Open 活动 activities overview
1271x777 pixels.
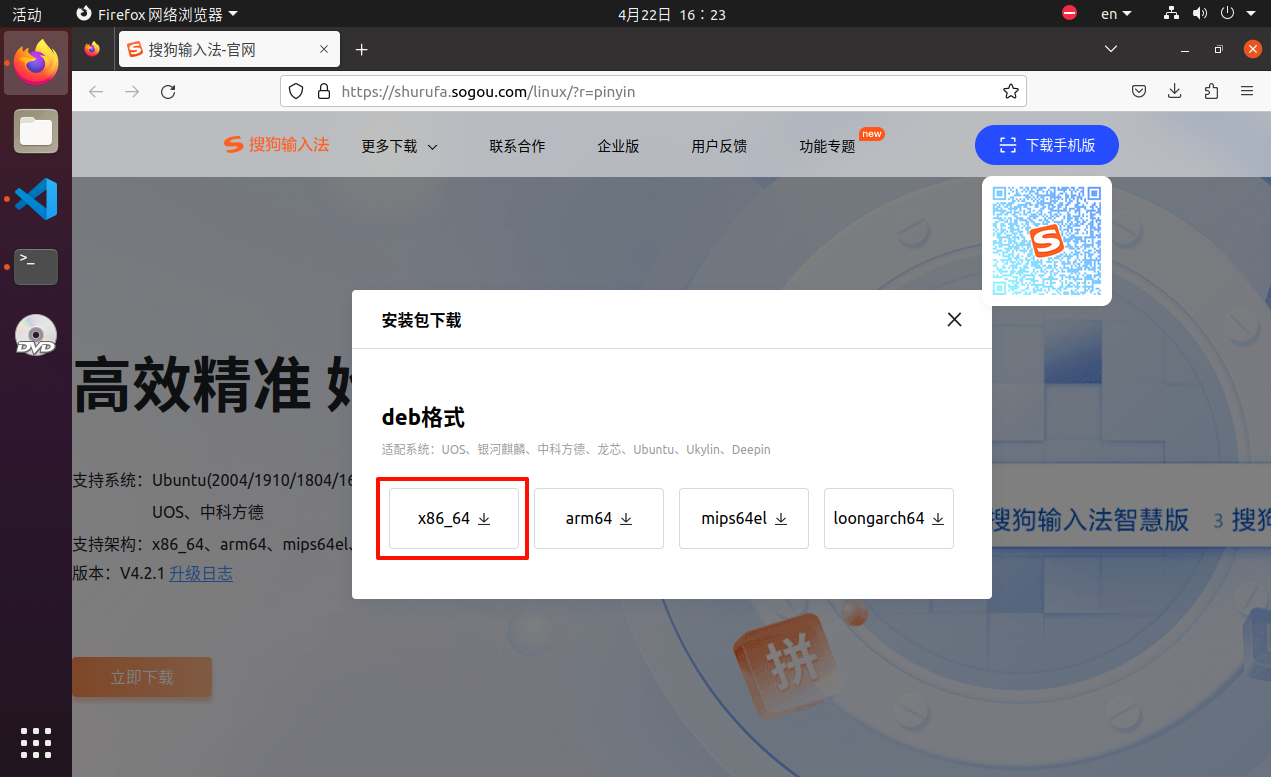pyautogui.click(x=27, y=14)
